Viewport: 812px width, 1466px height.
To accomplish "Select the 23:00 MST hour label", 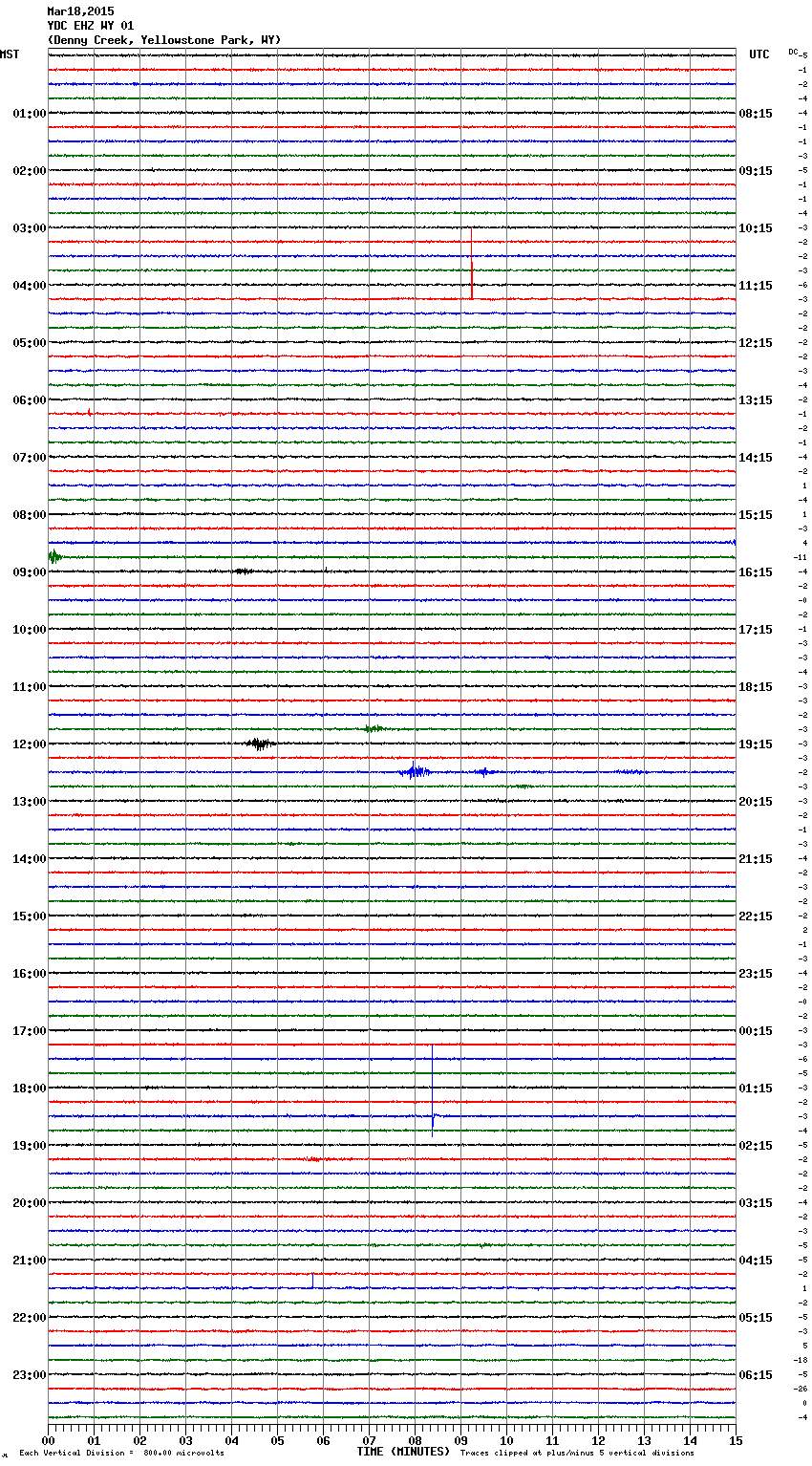I will pyautogui.click(x=30, y=1375).
